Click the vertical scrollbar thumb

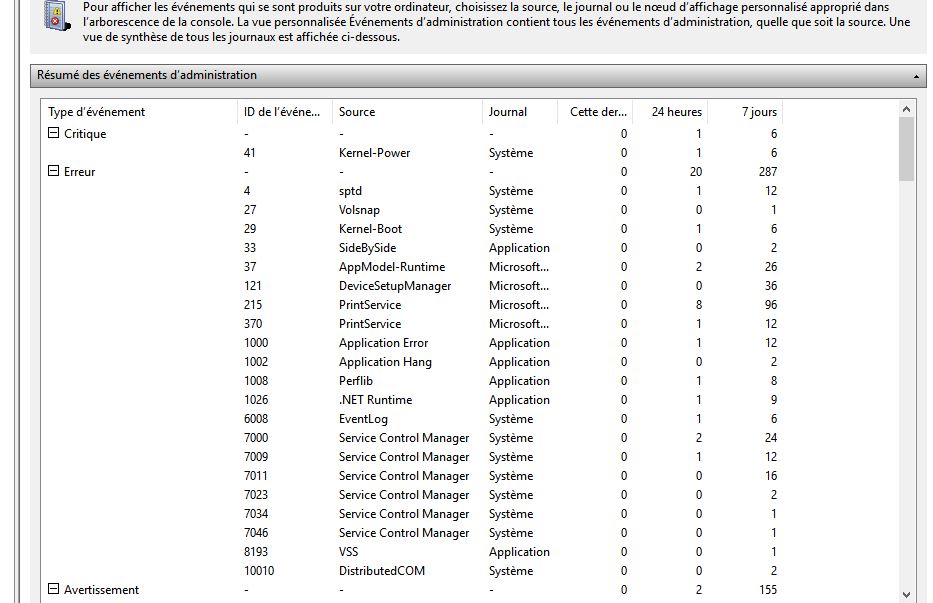tap(906, 149)
